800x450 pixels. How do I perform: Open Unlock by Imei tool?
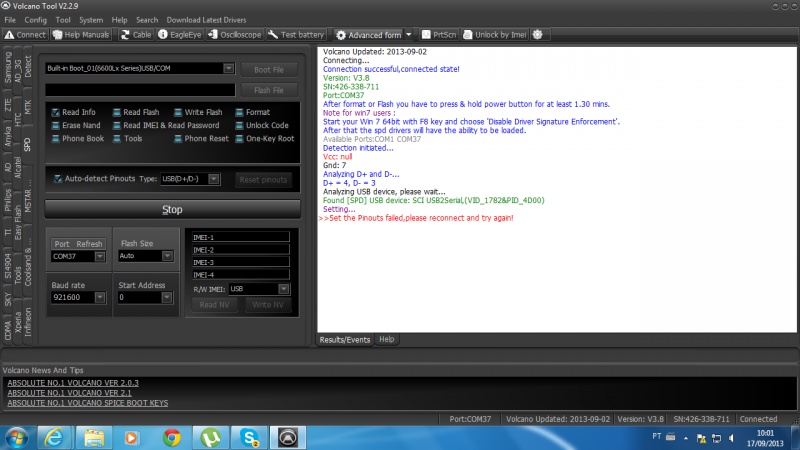point(495,35)
